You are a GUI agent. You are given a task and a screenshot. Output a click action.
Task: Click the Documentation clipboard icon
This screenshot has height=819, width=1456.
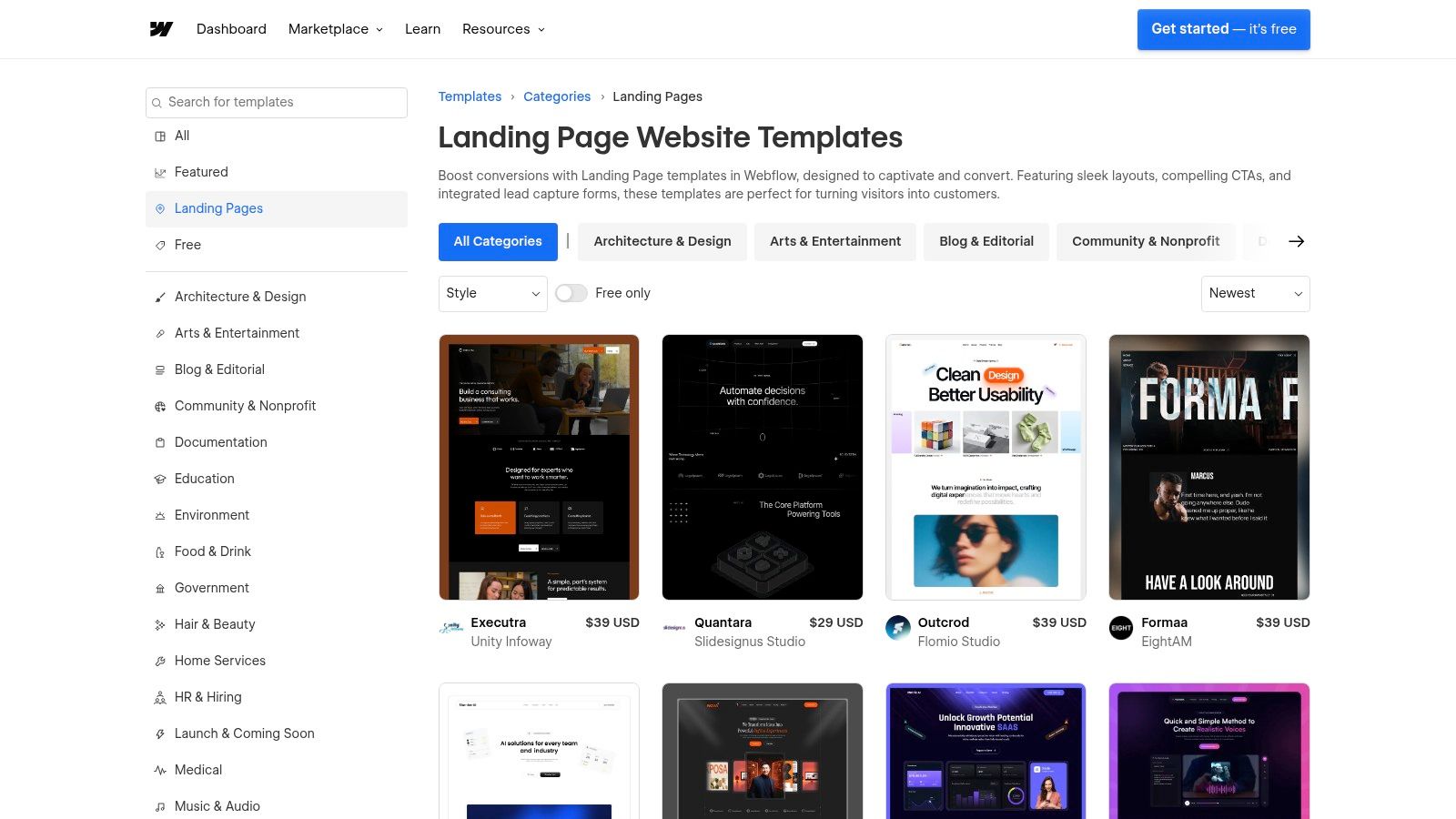point(160,442)
